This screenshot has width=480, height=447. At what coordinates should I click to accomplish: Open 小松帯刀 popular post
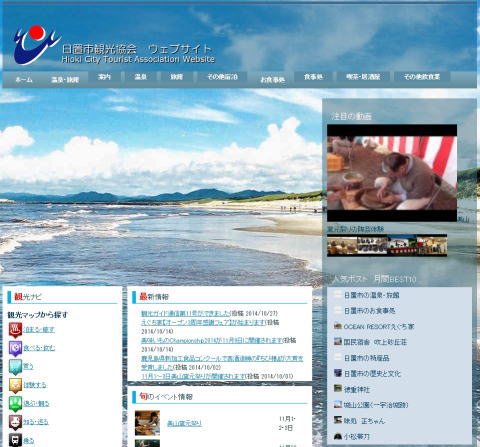tap(357, 436)
